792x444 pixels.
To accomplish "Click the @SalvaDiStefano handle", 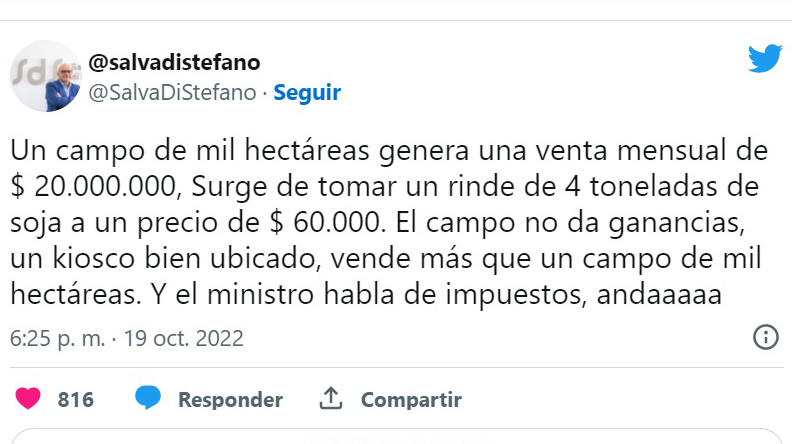I will [x=173, y=93].
